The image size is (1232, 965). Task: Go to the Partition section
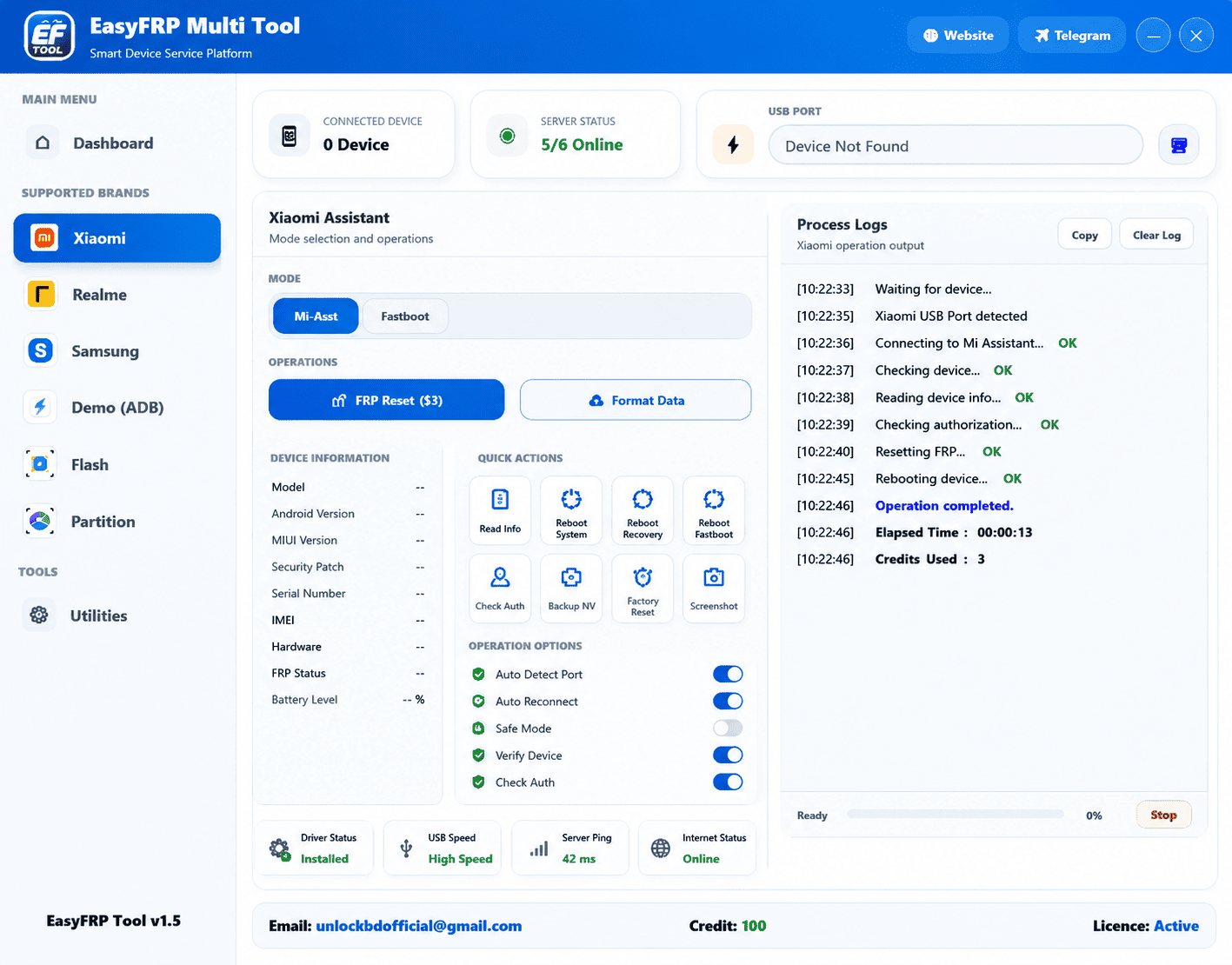117,522
